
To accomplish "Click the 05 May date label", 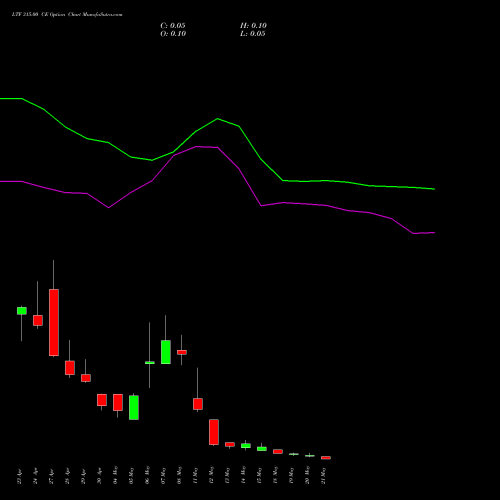I will 132,475.
